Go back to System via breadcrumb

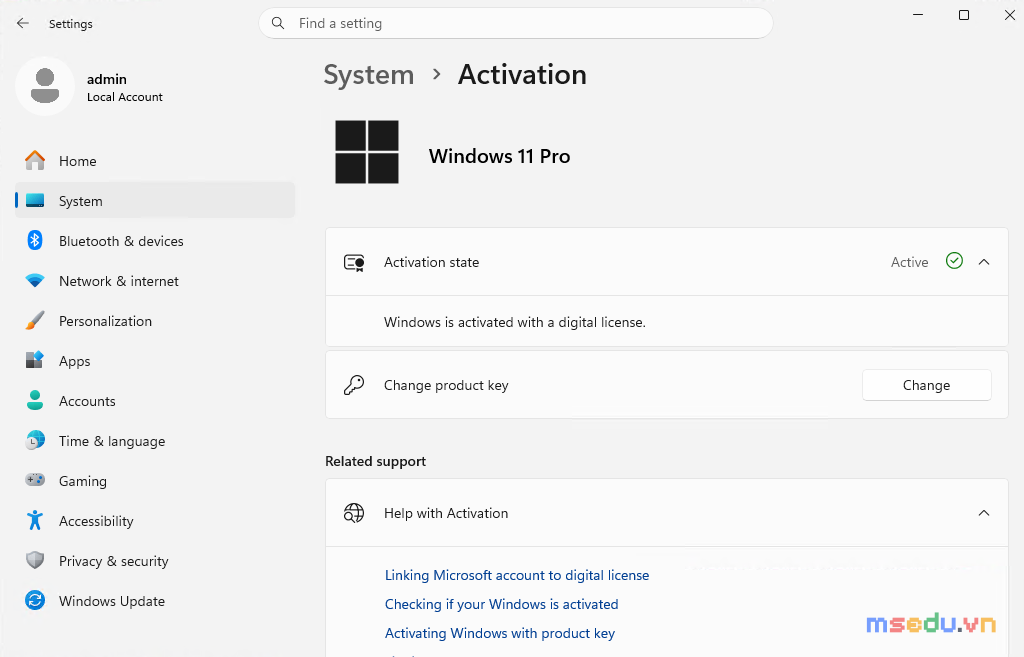tap(369, 75)
